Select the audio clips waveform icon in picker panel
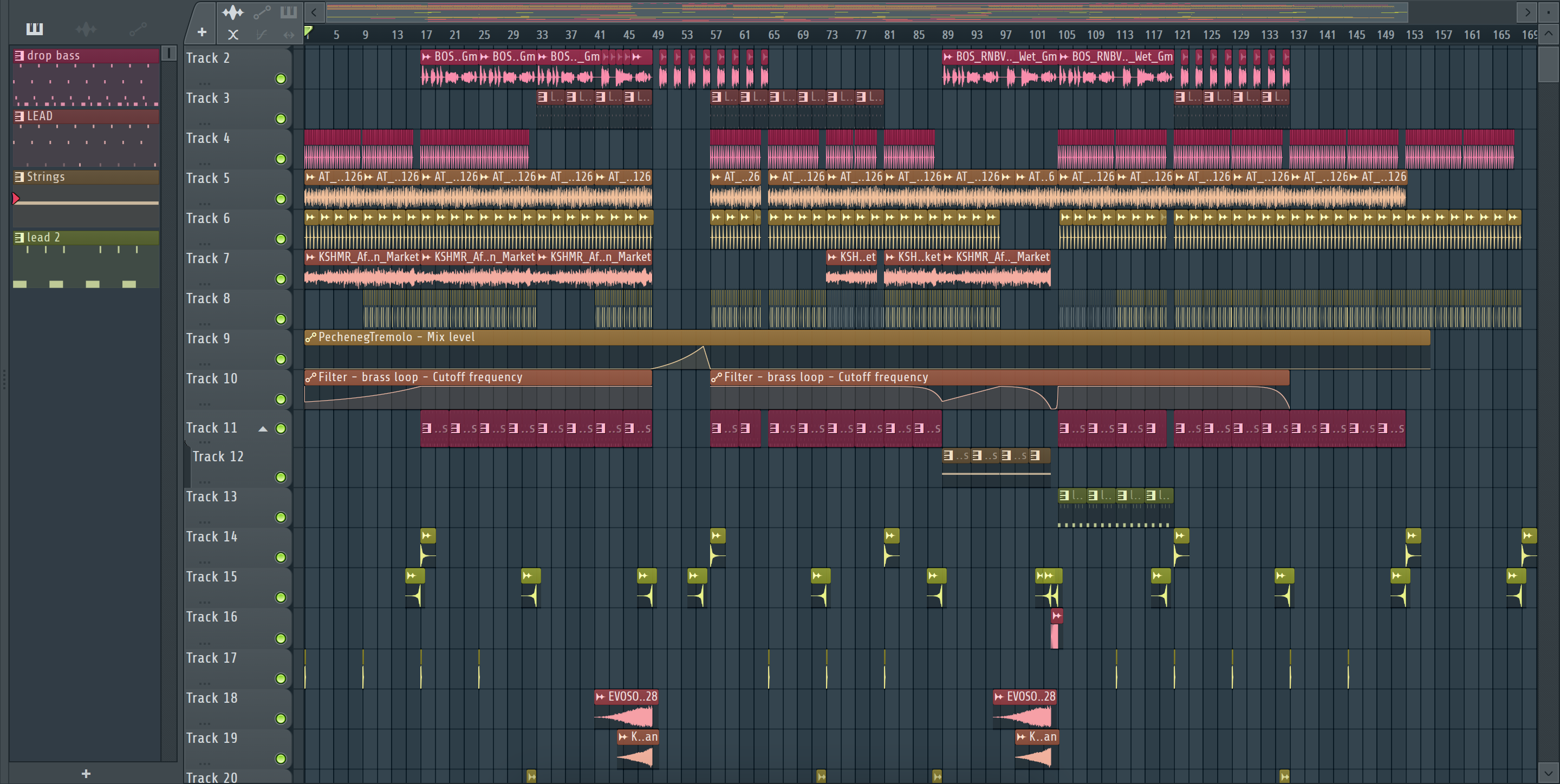 point(86,29)
